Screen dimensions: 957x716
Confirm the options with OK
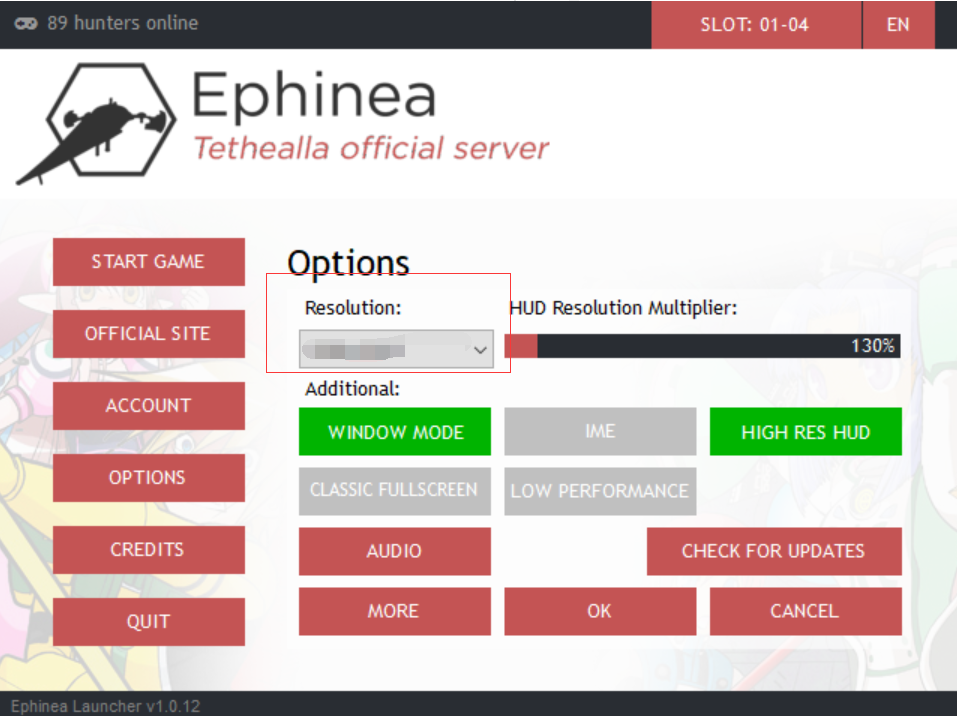coord(600,611)
